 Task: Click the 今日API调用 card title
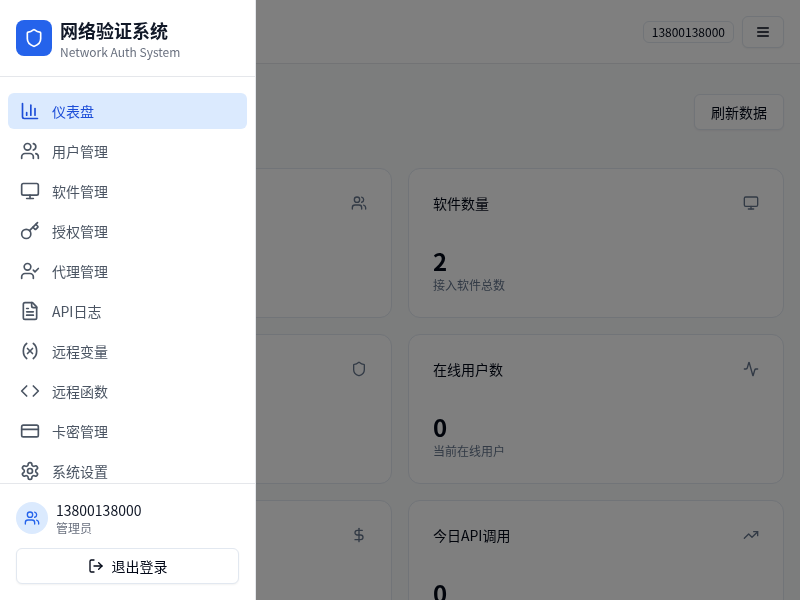click(471, 536)
